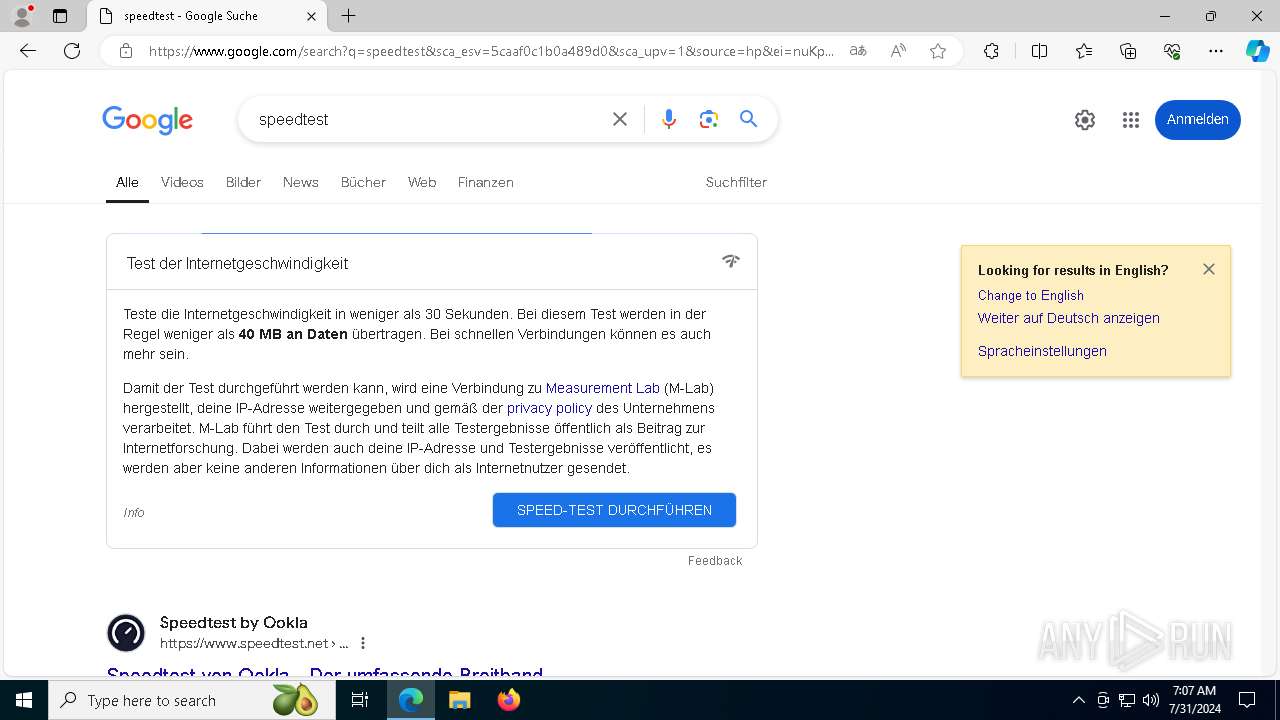
Task: Open Speedtest by Ookla site name
Action: tap(234, 623)
